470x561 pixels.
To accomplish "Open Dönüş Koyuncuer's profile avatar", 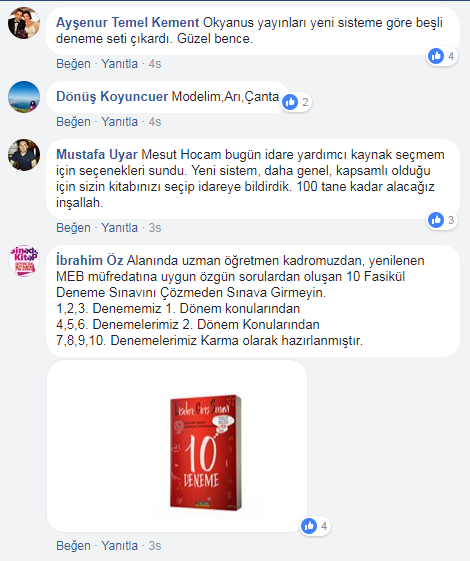I will tap(24, 97).
